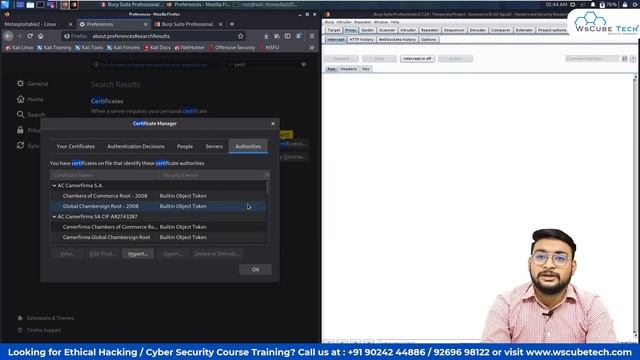Open Burp Proxy tab
The width and height of the screenshot is (640, 360).
[x=351, y=30]
